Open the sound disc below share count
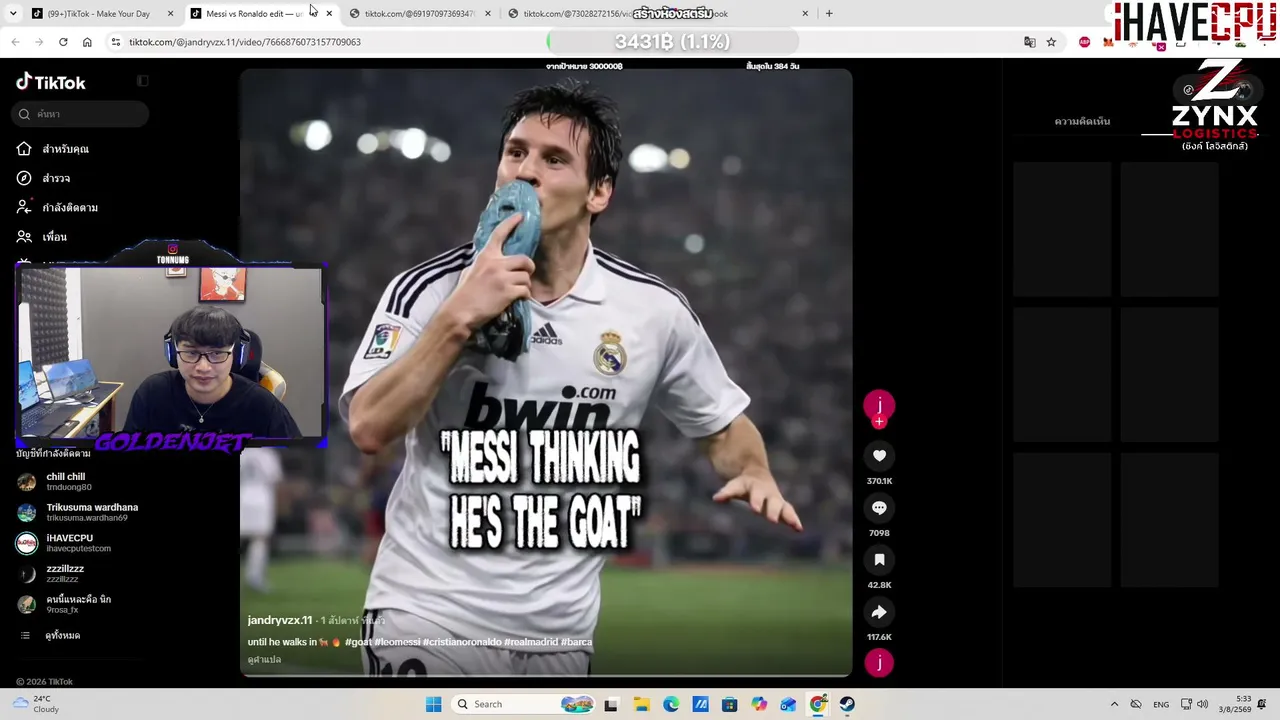1280x720 pixels. (879, 662)
